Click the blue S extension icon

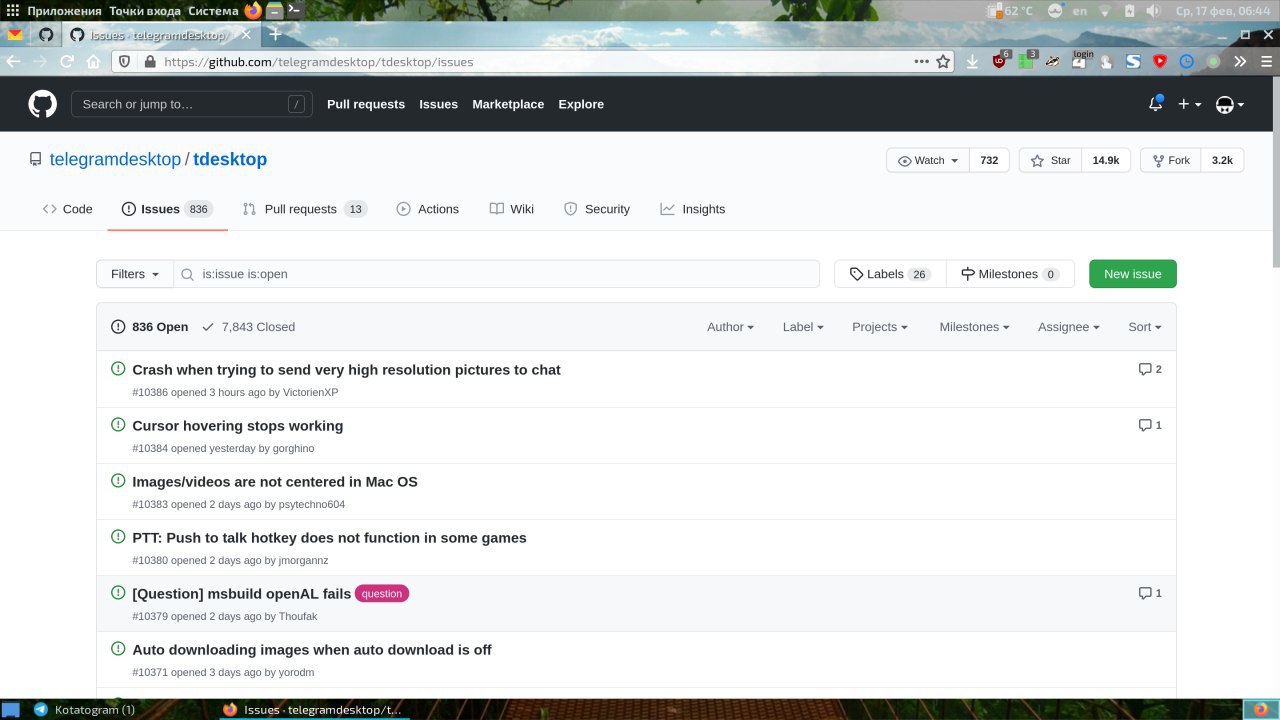1133,61
